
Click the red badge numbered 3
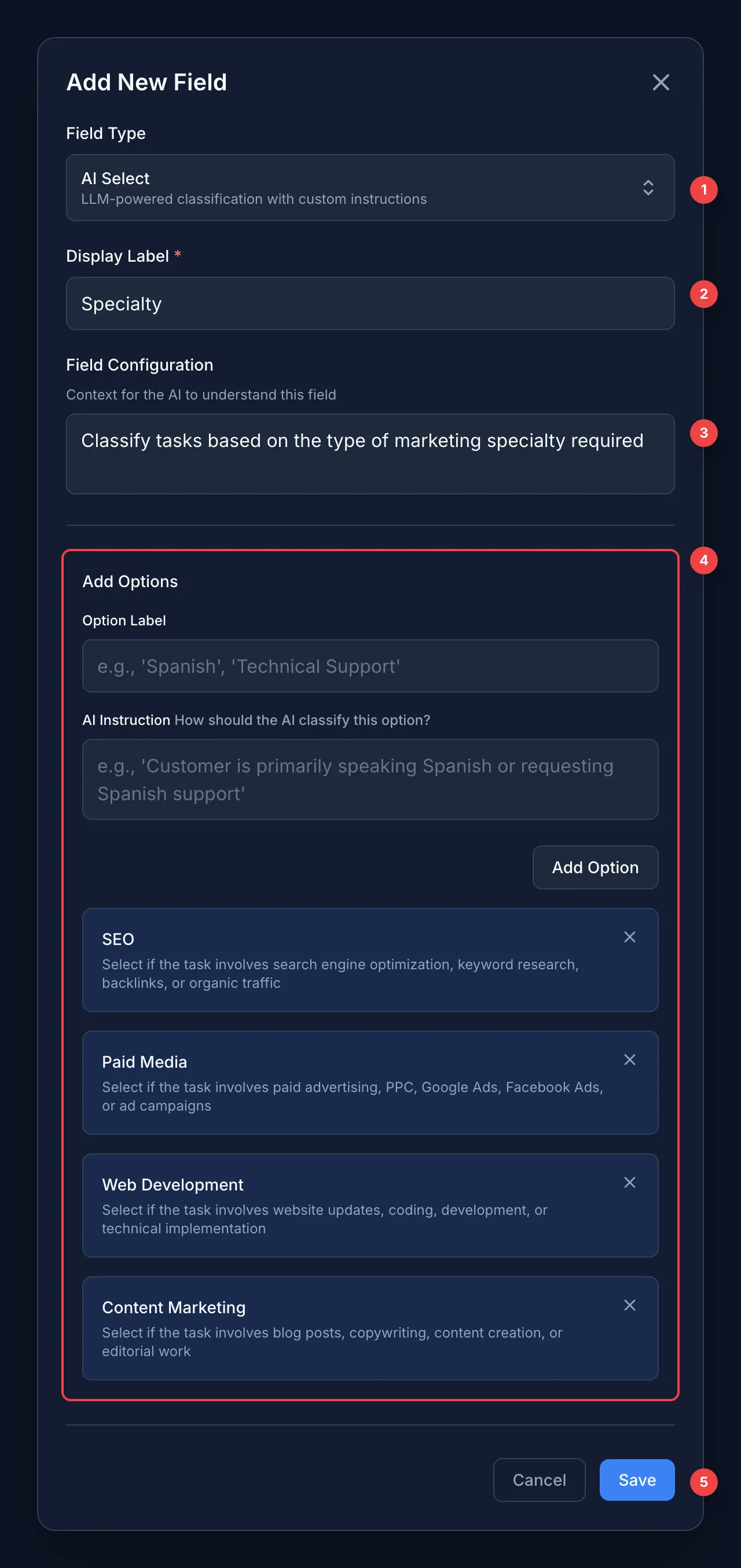point(703,433)
